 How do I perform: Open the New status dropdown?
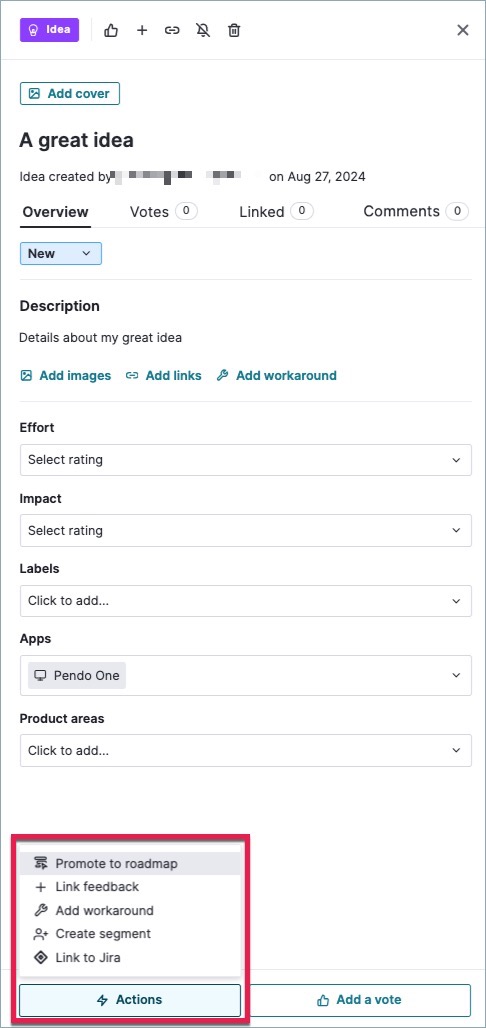[61, 254]
